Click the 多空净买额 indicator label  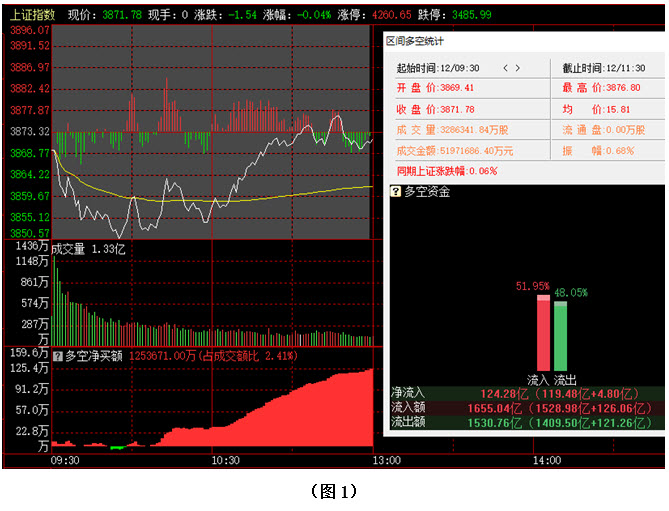95,355
